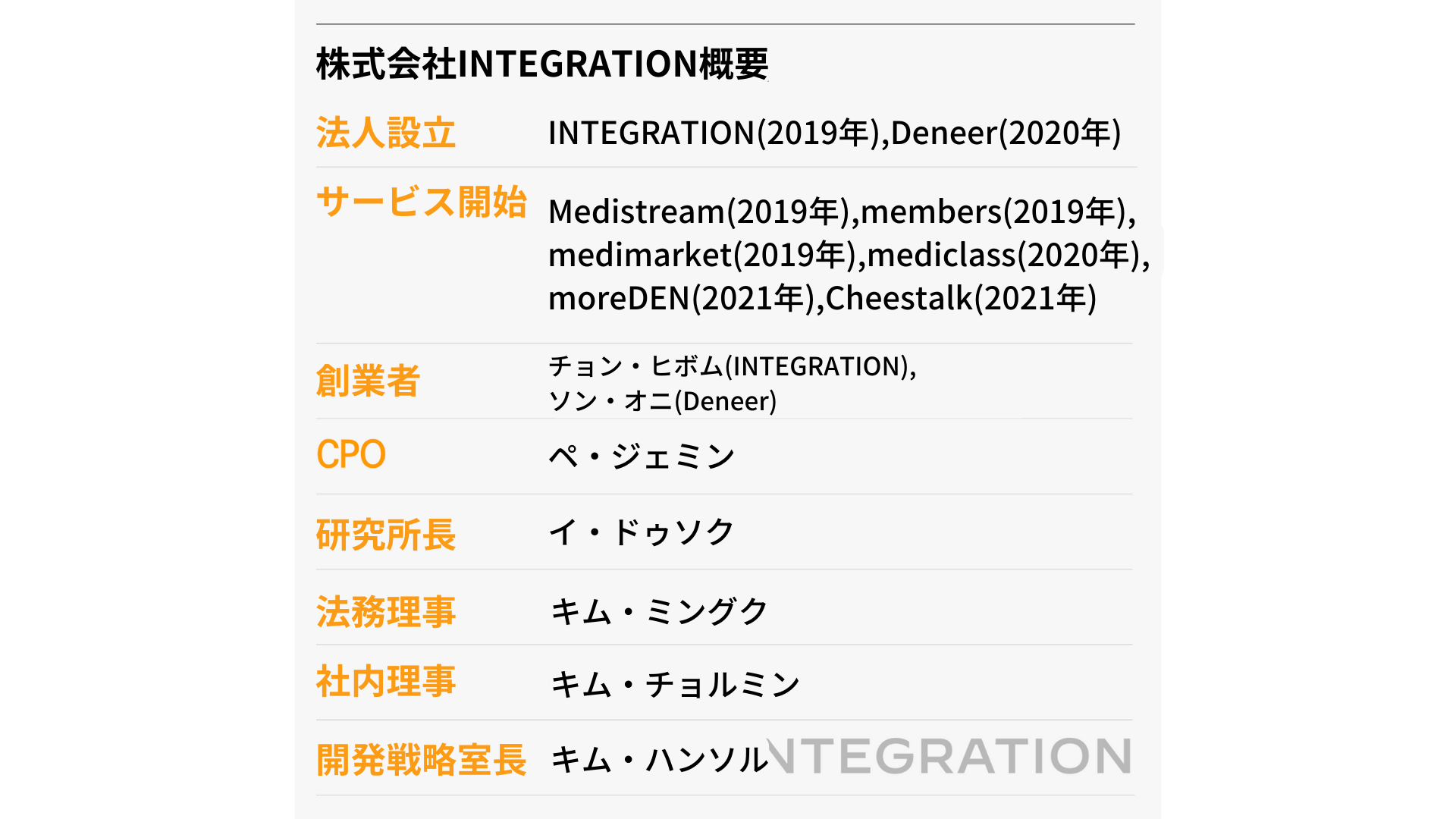The height and width of the screenshot is (819, 1456).
Task: Click the gray INTEGRATION watermark logo
Action: pyautogui.click(x=949, y=756)
